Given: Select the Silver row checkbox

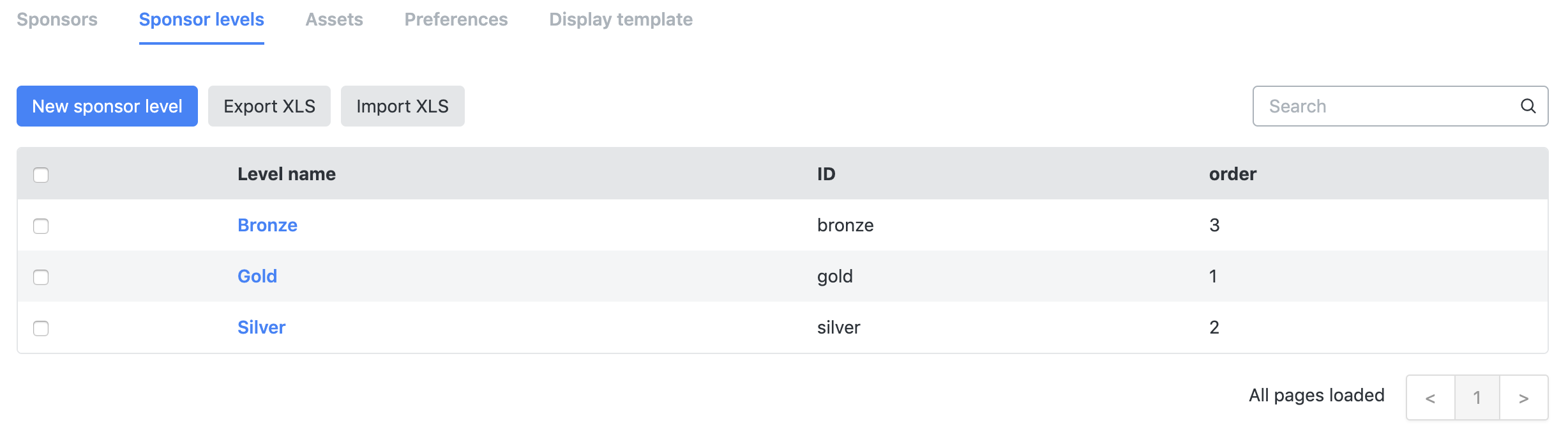Looking at the screenshot, I should (41, 328).
